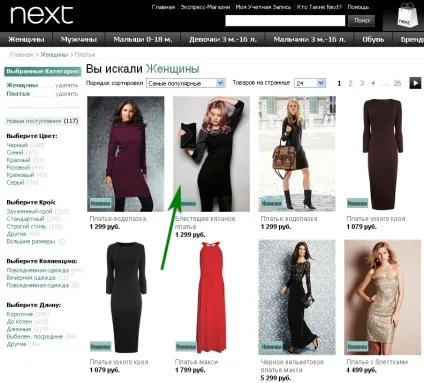Open gold sequin dress thumbnail
The width and height of the screenshot is (424, 383).
[x=383, y=297]
